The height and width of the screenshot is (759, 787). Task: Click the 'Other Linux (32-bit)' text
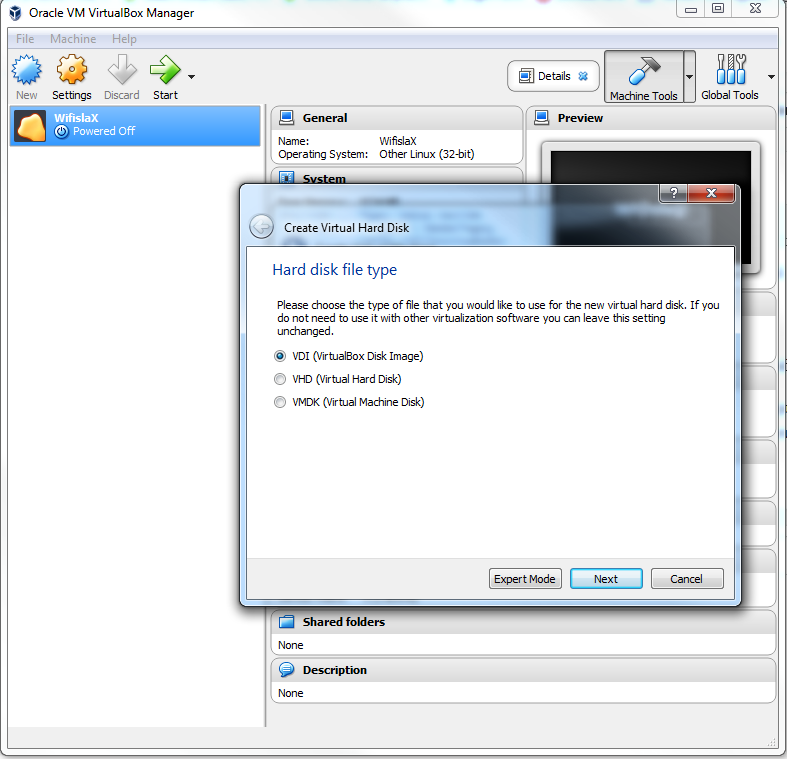click(427, 154)
